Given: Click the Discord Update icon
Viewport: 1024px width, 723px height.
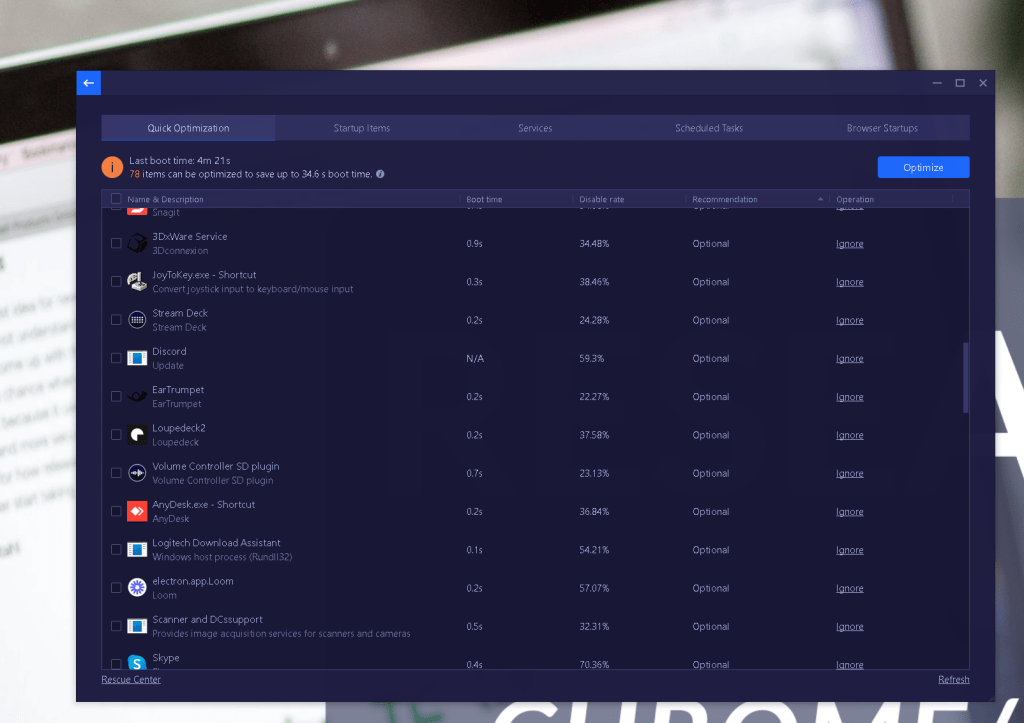Looking at the screenshot, I should pyautogui.click(x=137, y=358).
